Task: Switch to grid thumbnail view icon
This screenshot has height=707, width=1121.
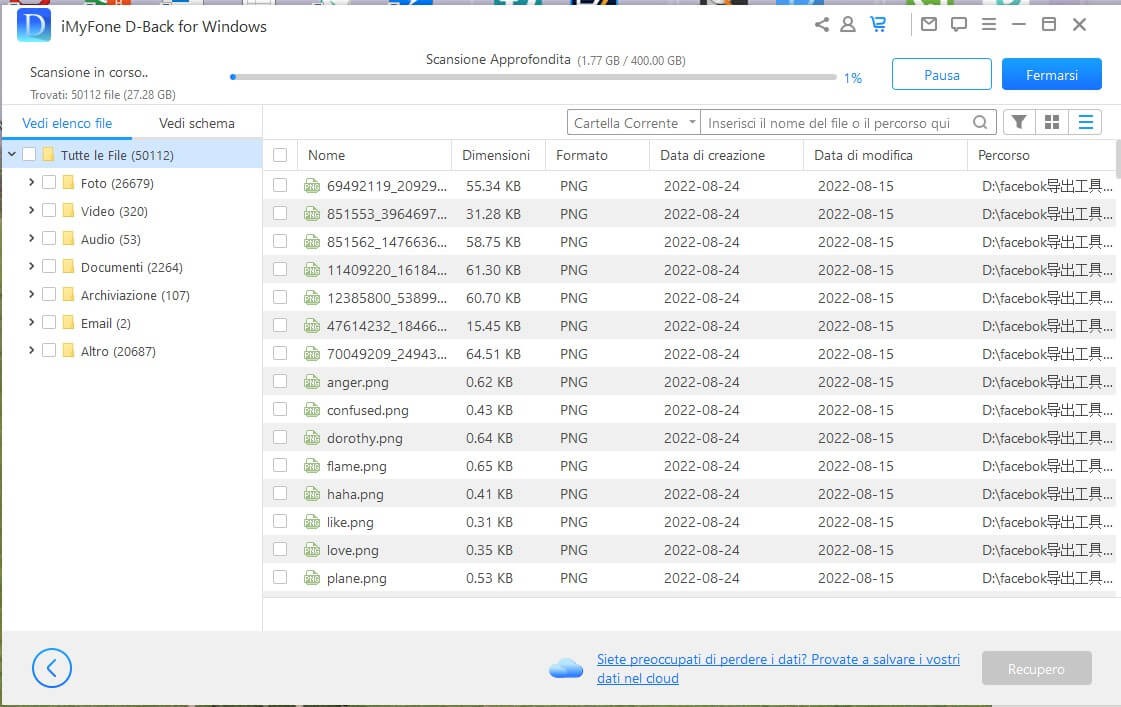Action: coord(1052,122)
